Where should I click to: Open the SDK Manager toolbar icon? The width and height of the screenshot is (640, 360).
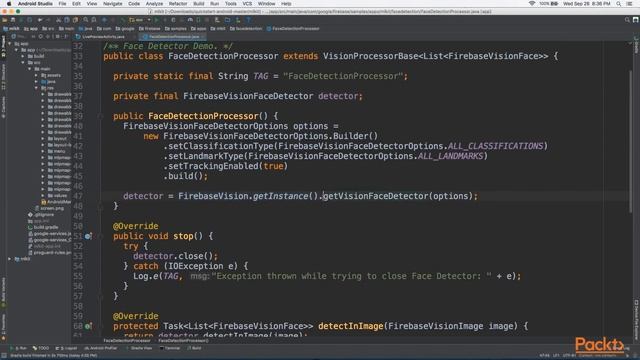pyautogui.click(x=238, y=20)
